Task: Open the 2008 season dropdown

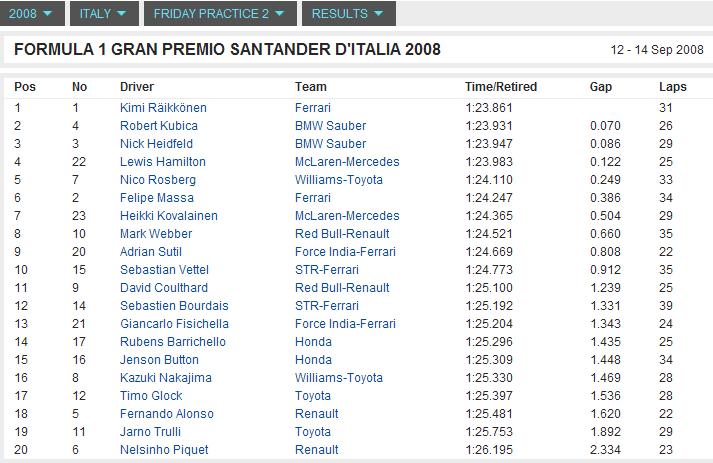Action: 33,14
